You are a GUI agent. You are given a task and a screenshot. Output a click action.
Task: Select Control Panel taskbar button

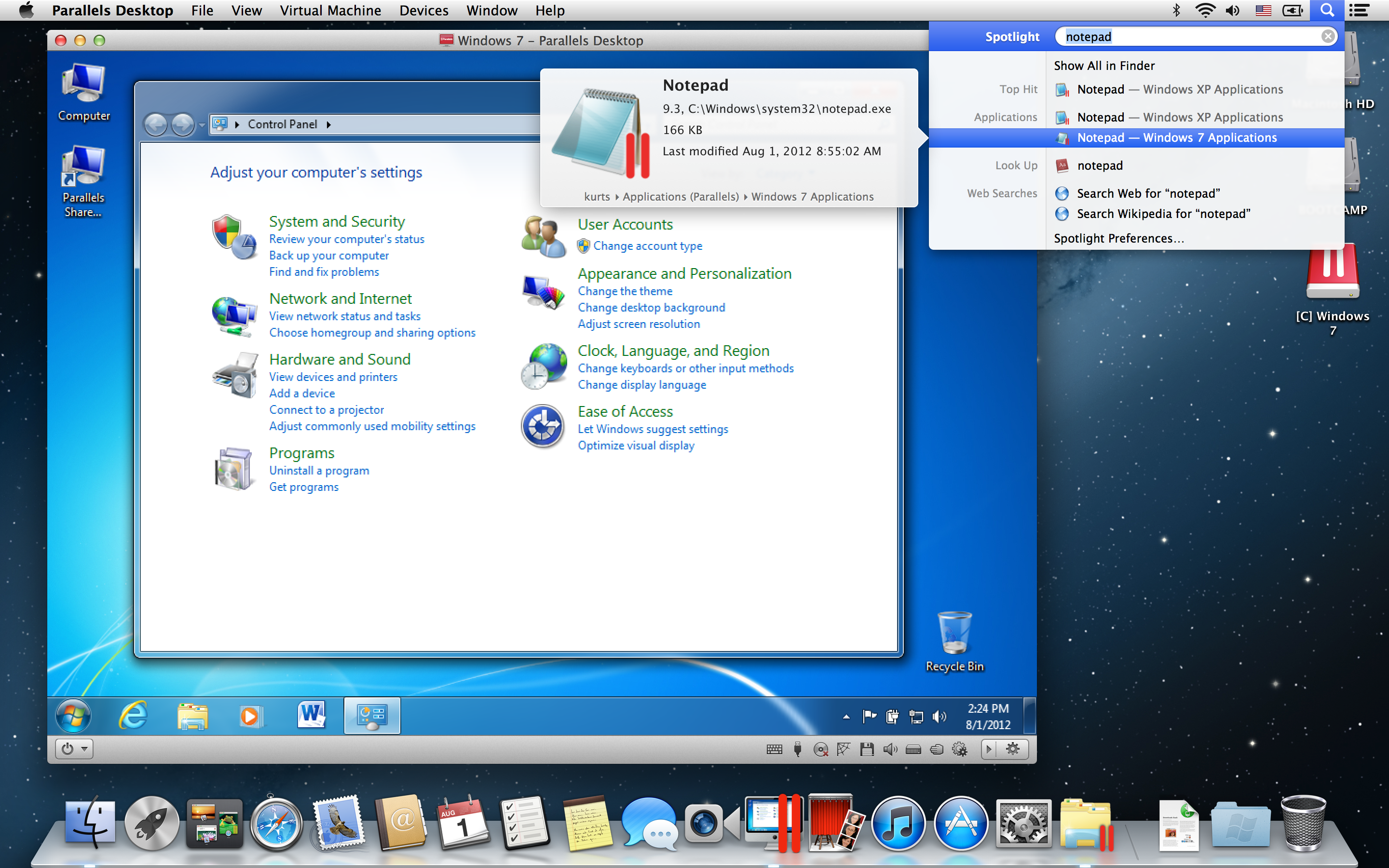pyautogui.click(x=372, y=716)
